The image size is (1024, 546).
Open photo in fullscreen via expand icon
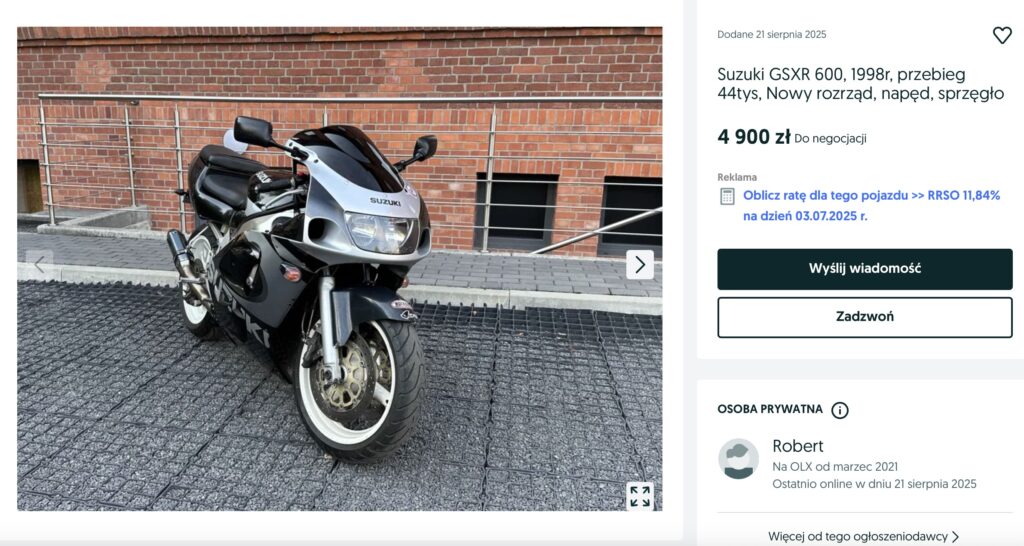click(x=640, y=496)
